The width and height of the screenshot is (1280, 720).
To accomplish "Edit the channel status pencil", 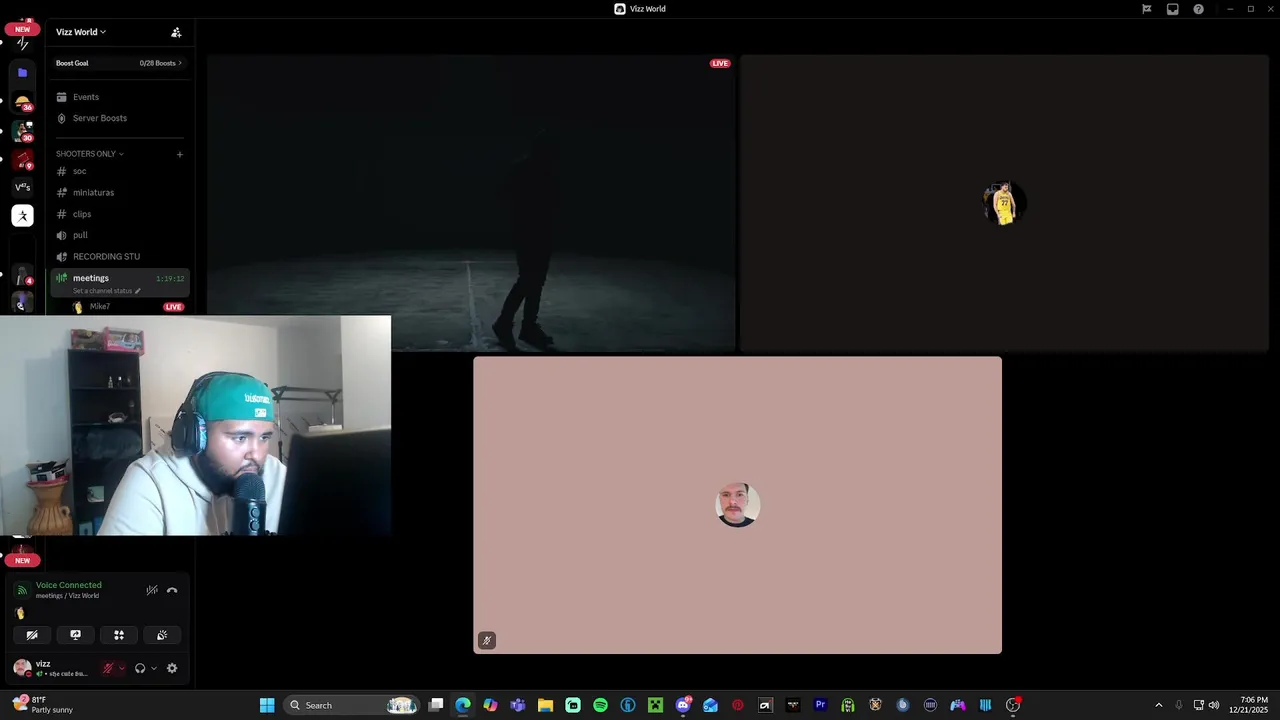I will tap(138, 291).
